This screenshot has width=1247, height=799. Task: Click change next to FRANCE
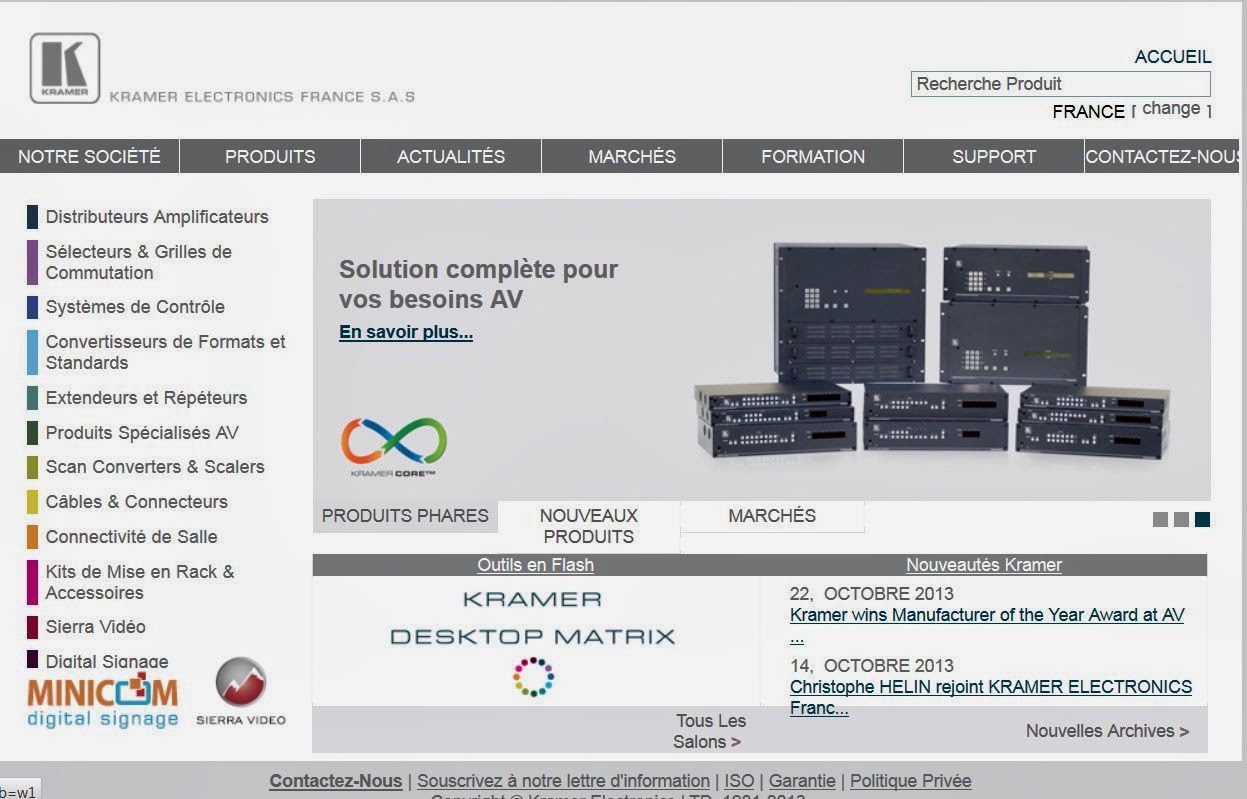(1171, 108)
